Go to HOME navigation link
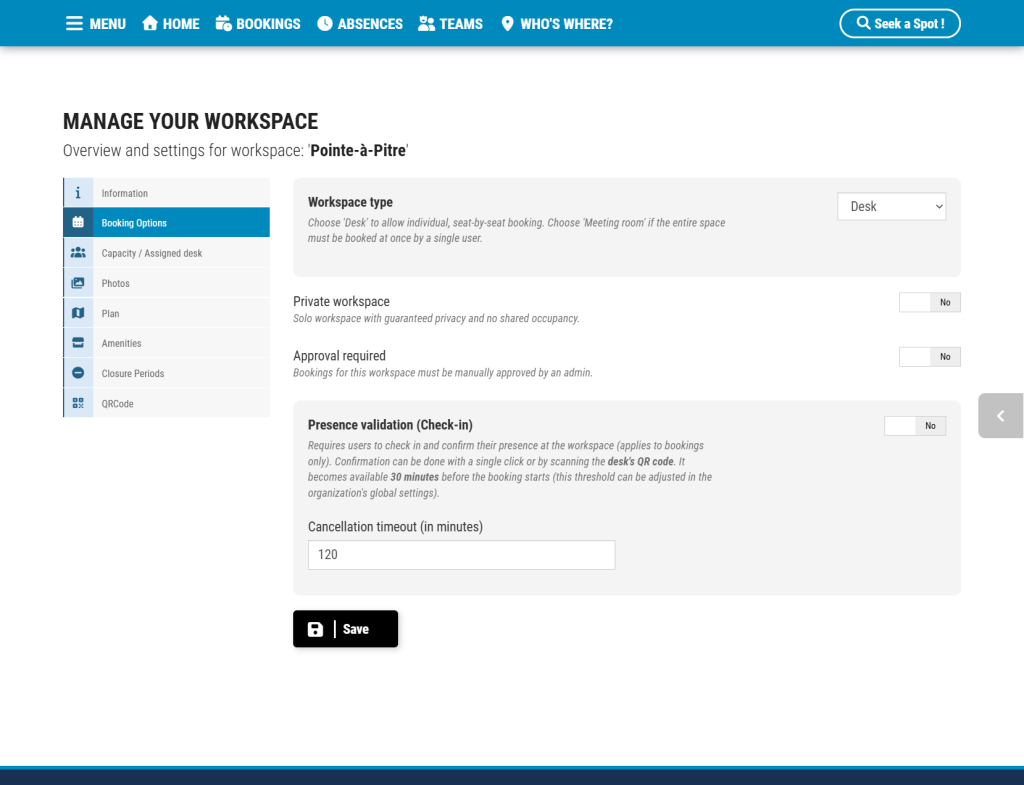The width and height of the screenshot is (1024, 785). tap(181, 24)
